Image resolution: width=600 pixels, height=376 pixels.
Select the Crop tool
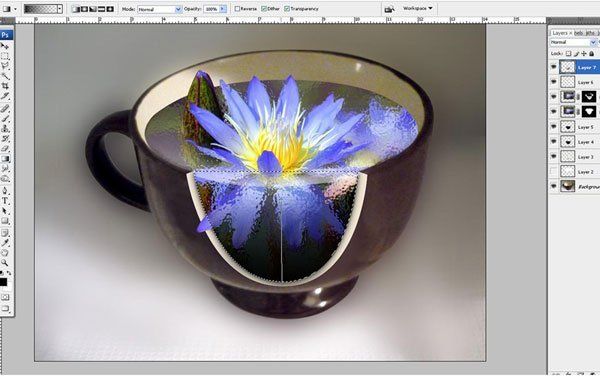point(5,86)
